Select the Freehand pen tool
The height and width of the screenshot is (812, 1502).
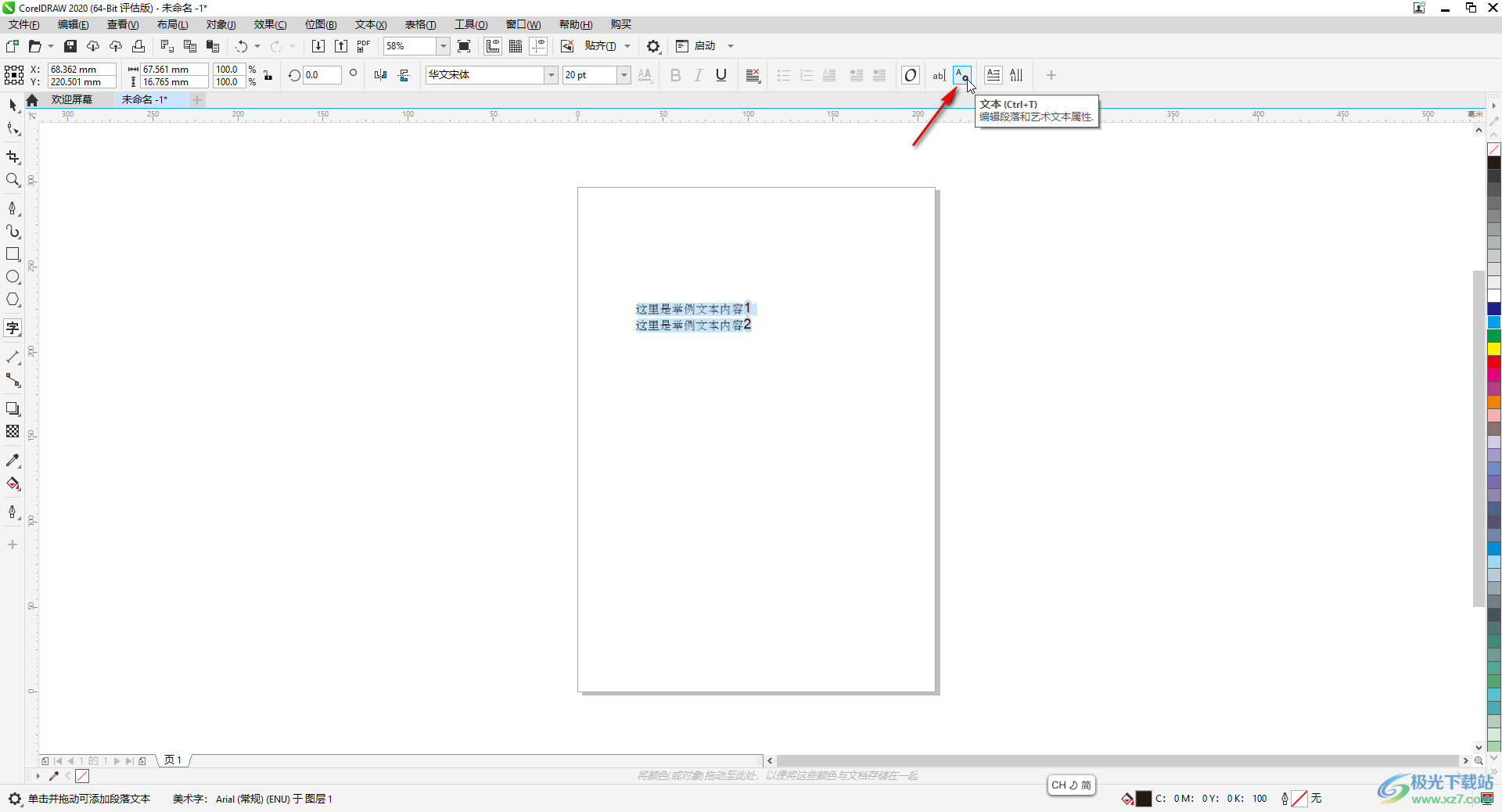click(13, 208)
